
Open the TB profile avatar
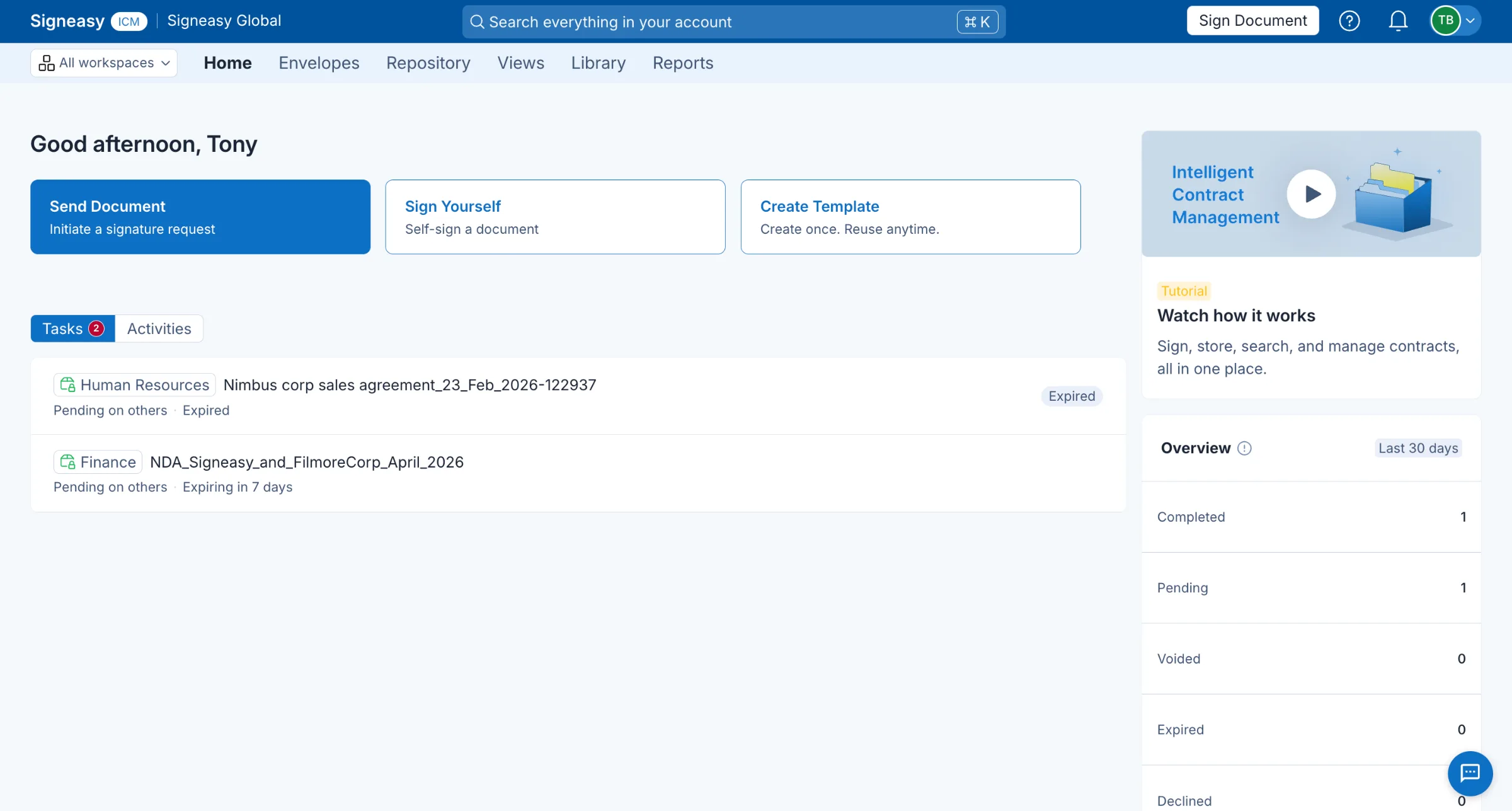(x=1446, y=21)
